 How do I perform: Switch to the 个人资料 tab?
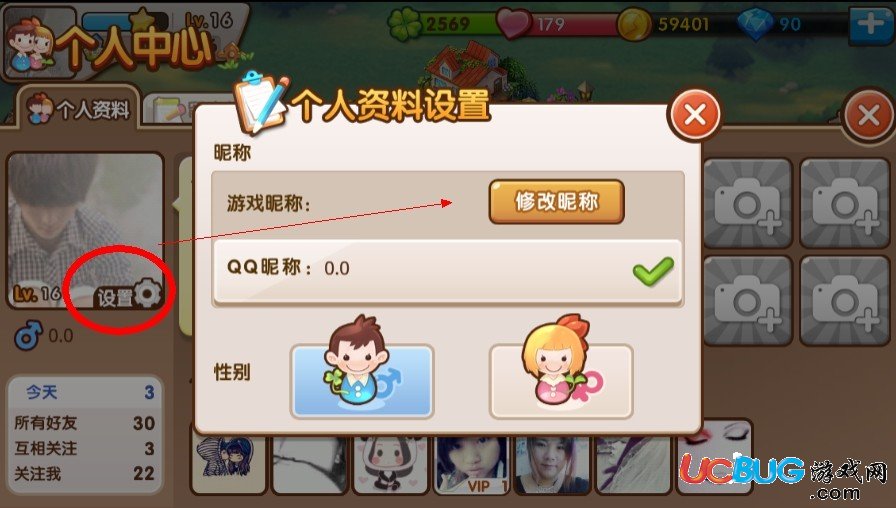pyautogui.click(x=79, y=108)
